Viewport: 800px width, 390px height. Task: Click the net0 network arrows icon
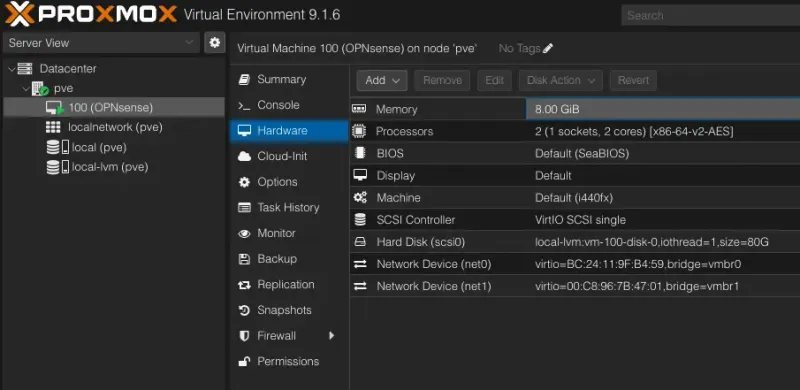360,264
